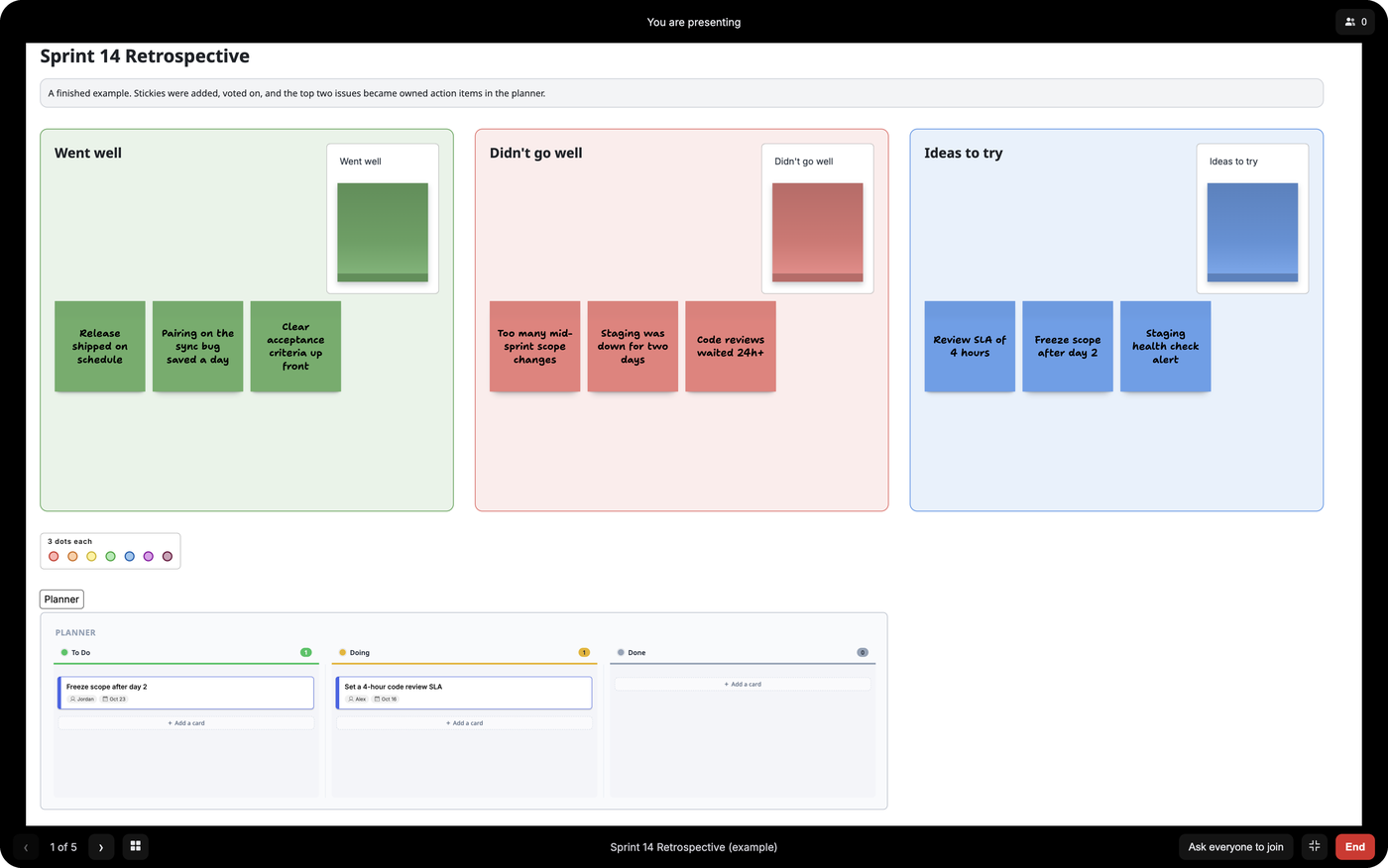Click the Doing column count badge
The width and height of the screenshot is (1388, 868).
584,652
